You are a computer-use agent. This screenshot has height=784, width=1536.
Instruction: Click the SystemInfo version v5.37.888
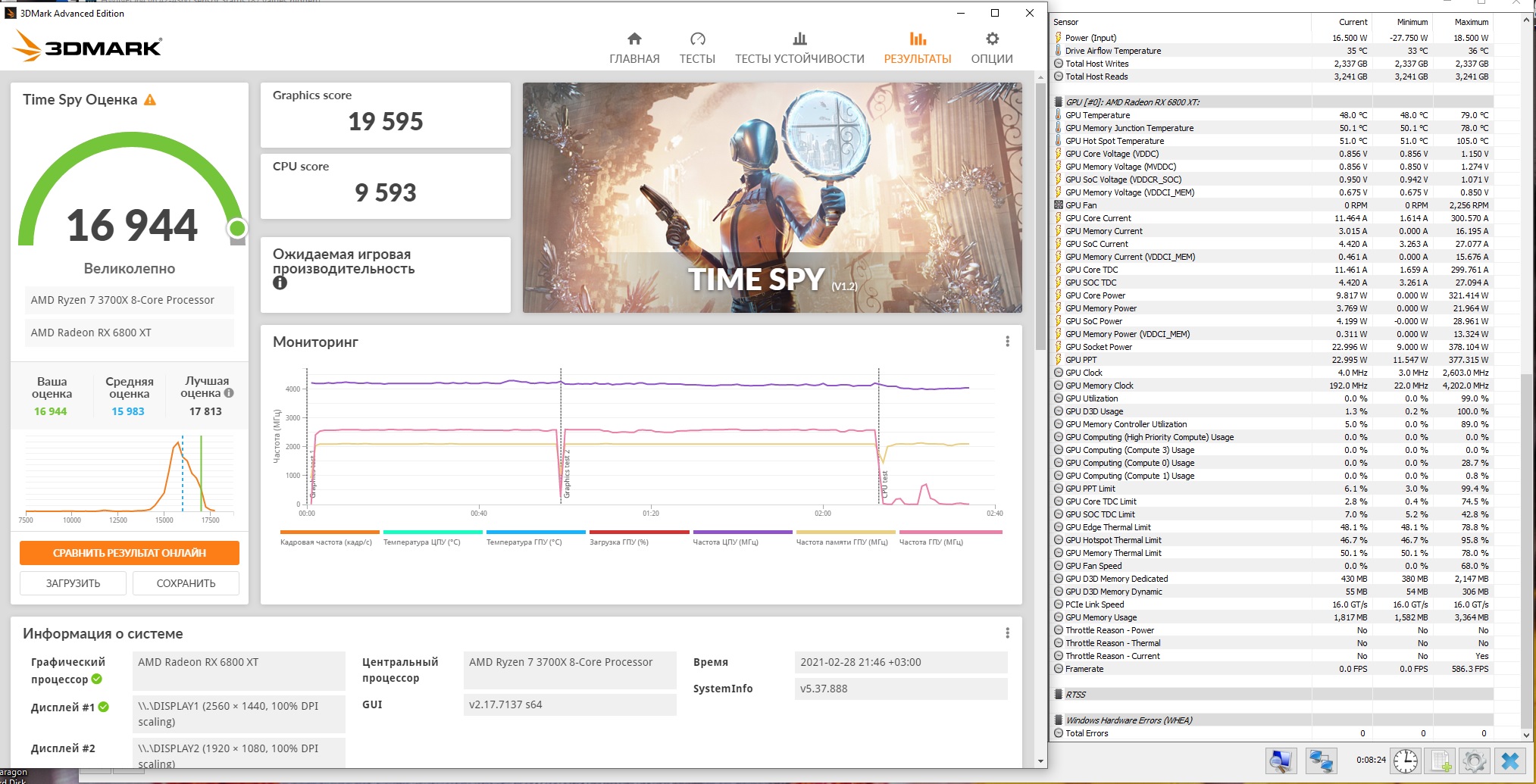tap(901, 689)
